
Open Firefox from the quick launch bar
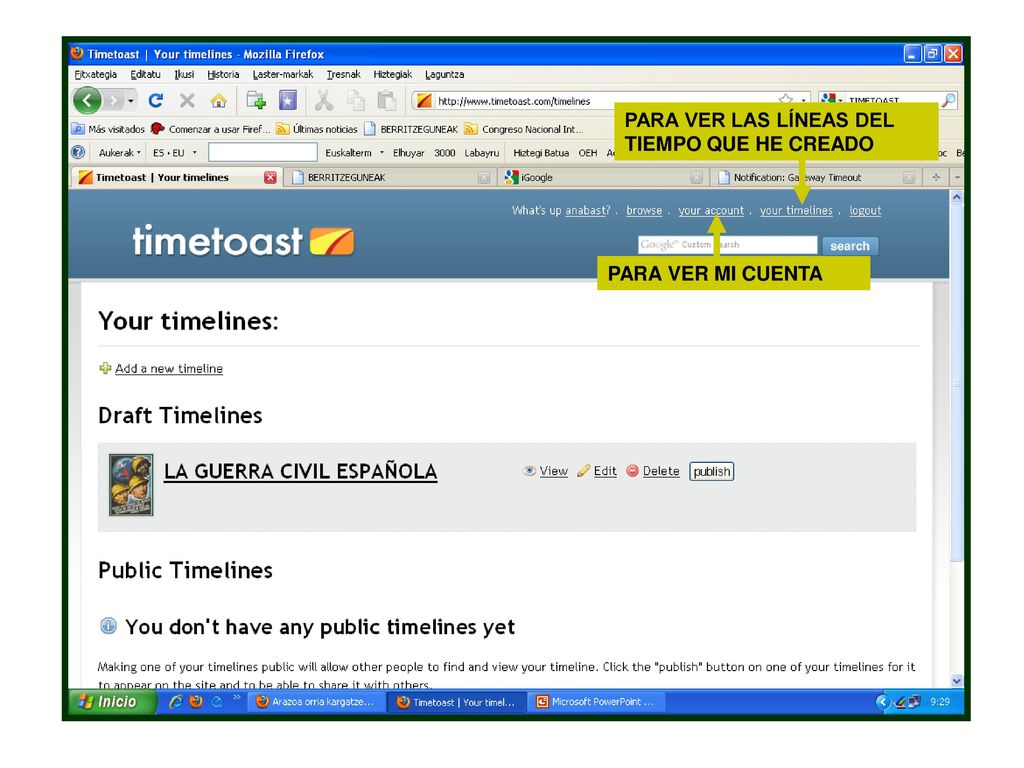point(196,702)
